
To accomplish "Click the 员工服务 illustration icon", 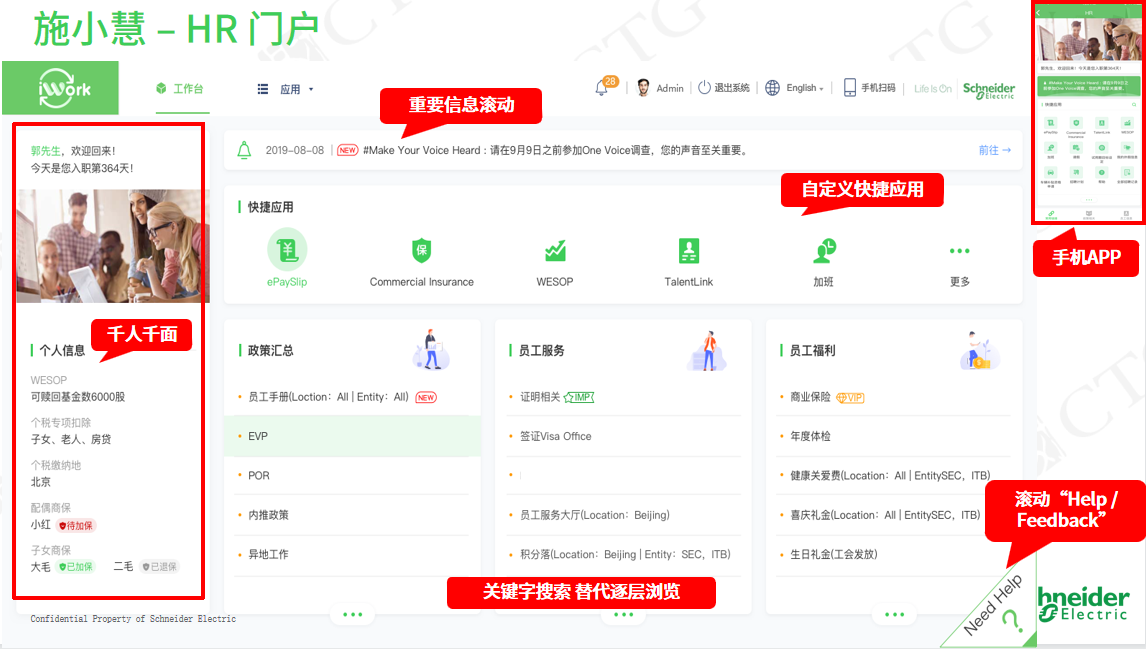I will [x=707, y=351].
